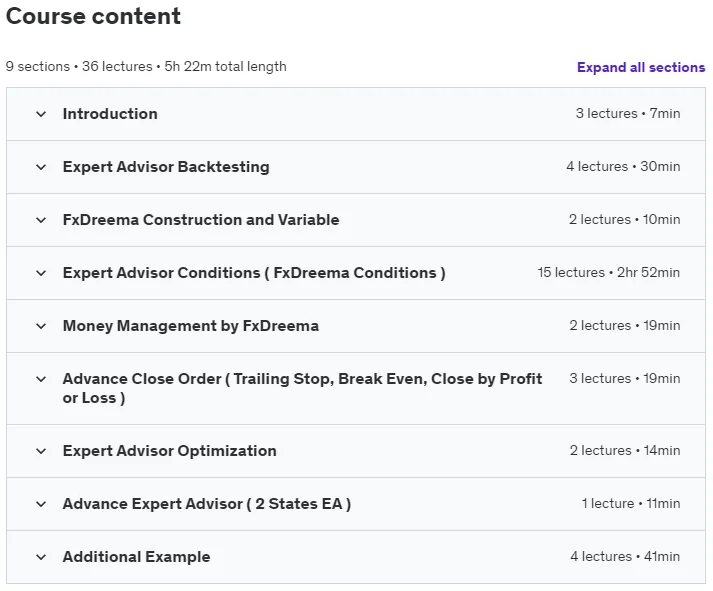Screen dimensions: 713x591
Task: Open Advance Expert Advisor 2 States EA
Action: click(x=207, y=504)
